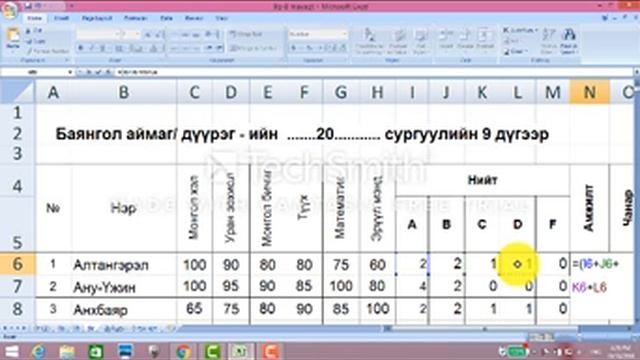Click the Decrease Indent icon

209,48
